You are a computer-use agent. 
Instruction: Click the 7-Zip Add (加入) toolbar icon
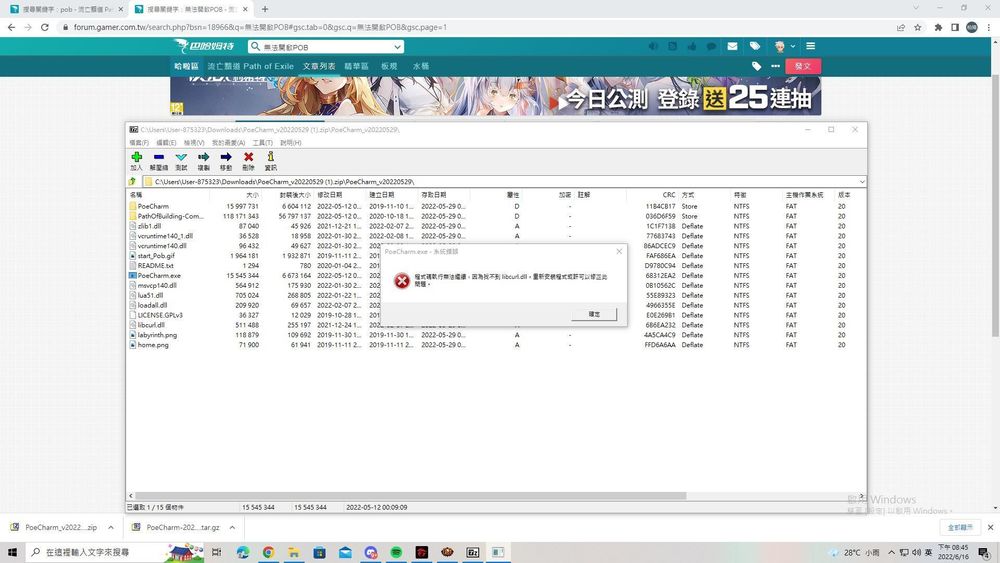pos(136,158)
